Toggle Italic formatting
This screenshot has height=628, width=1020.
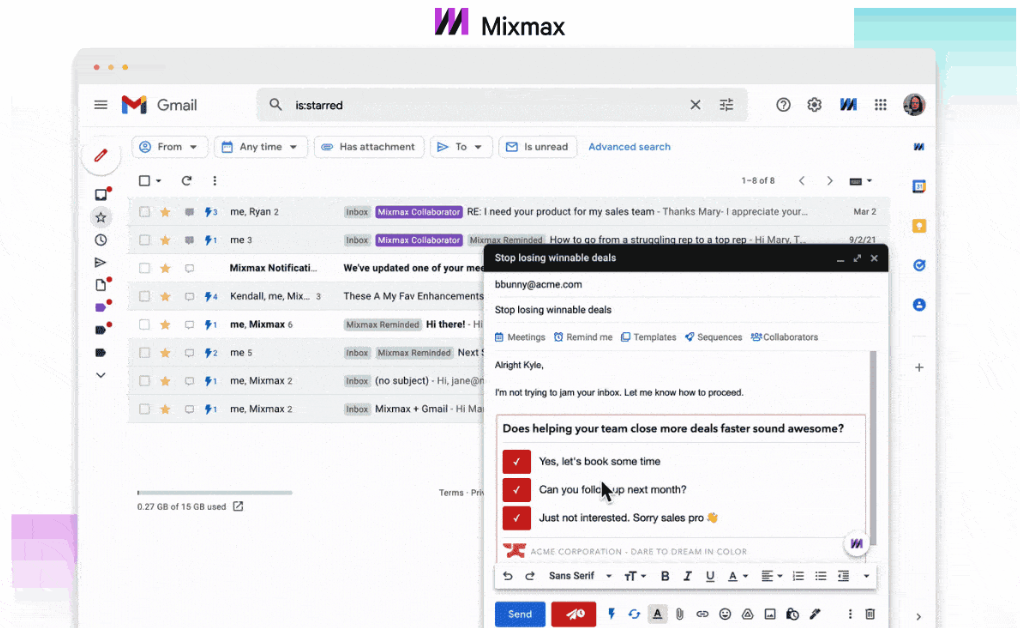click(x=687, y=576)
